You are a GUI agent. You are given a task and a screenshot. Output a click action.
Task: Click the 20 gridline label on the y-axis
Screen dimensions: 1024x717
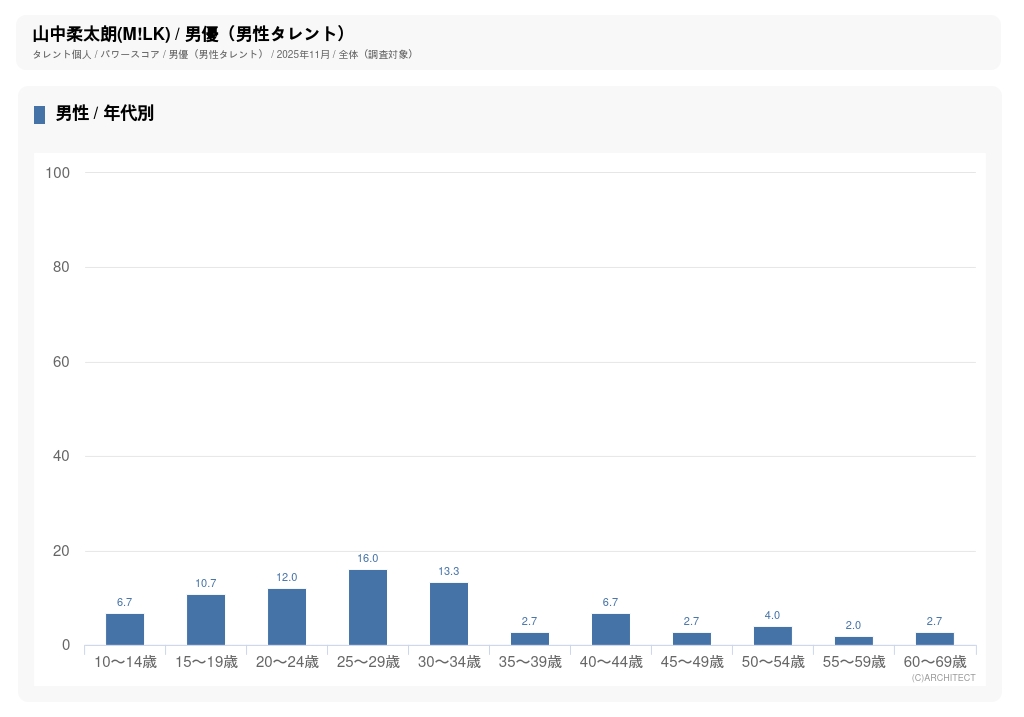point(61,551)
